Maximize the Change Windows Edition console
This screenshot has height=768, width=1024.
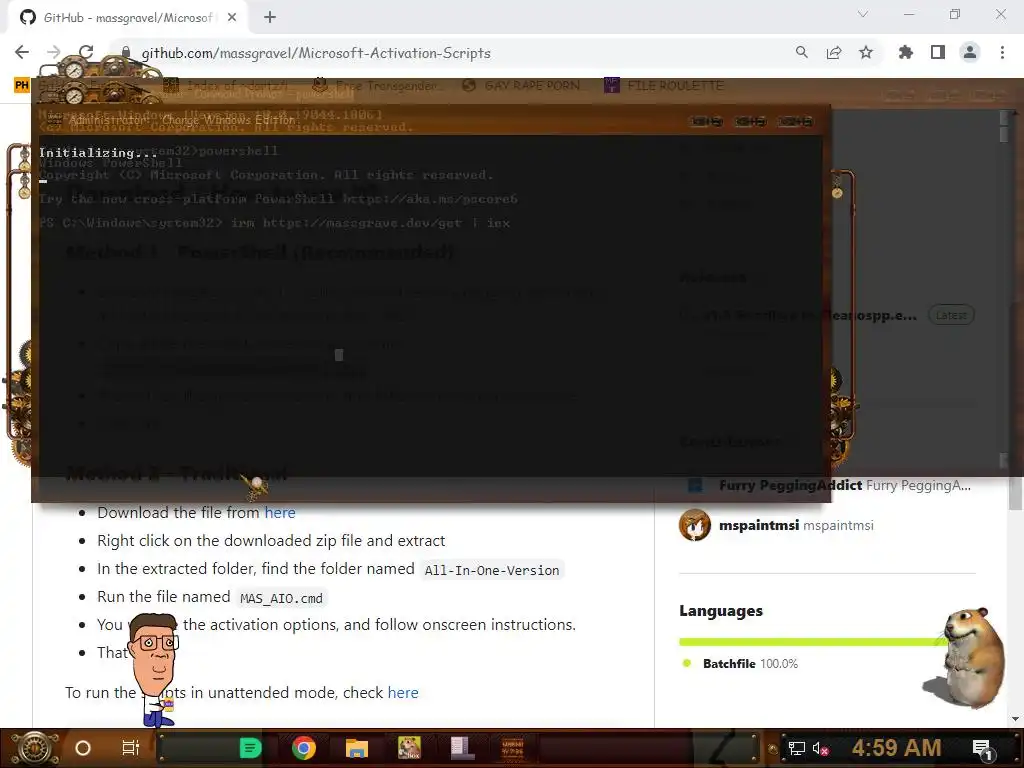[x=750, y=121]
